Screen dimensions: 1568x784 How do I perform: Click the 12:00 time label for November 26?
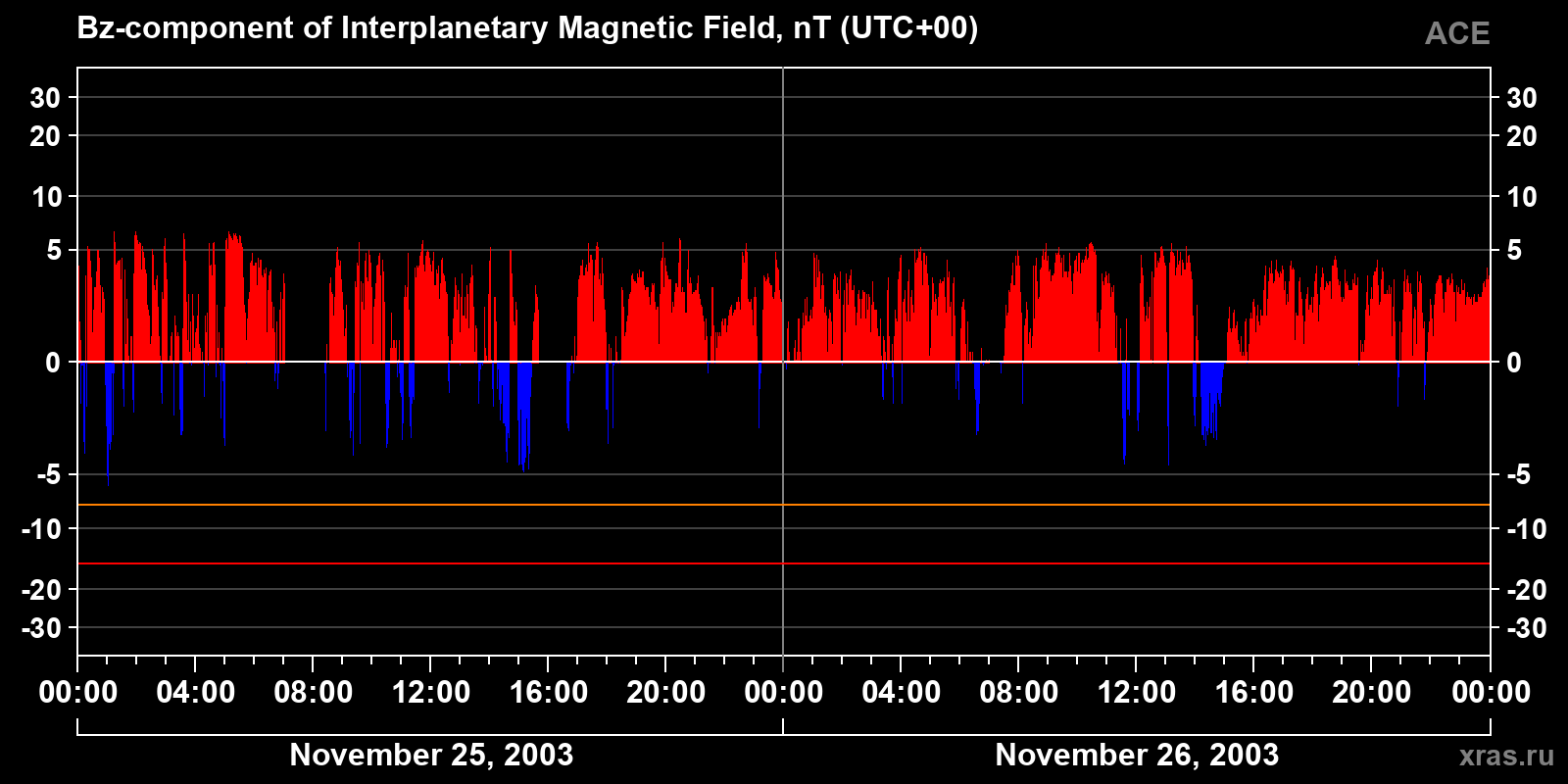pos(1137,693)
